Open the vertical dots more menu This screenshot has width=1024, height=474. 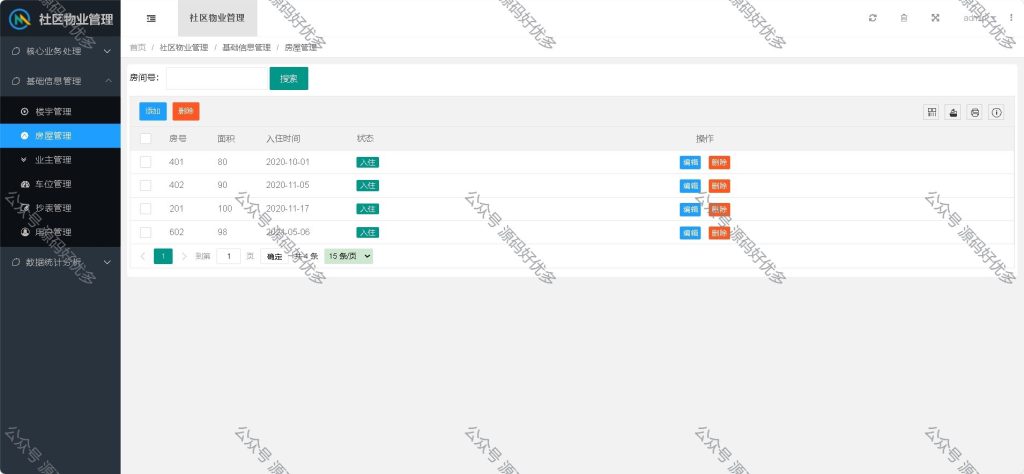pos(1011,18)
